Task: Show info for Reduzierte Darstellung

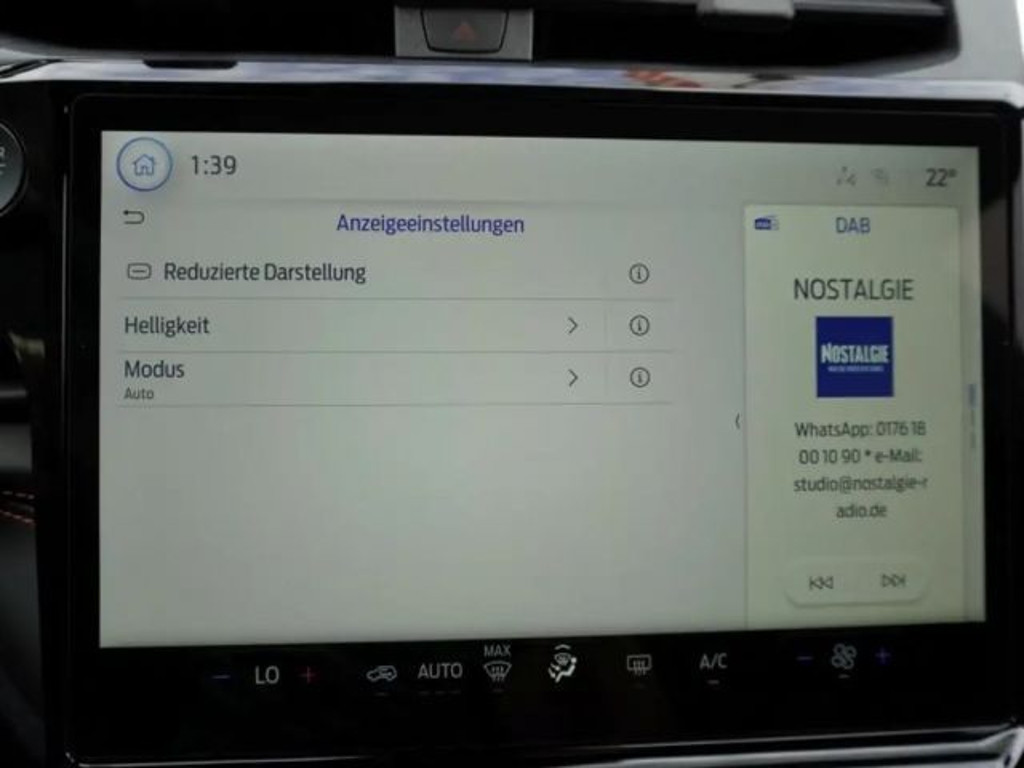Action: (639, 273)
